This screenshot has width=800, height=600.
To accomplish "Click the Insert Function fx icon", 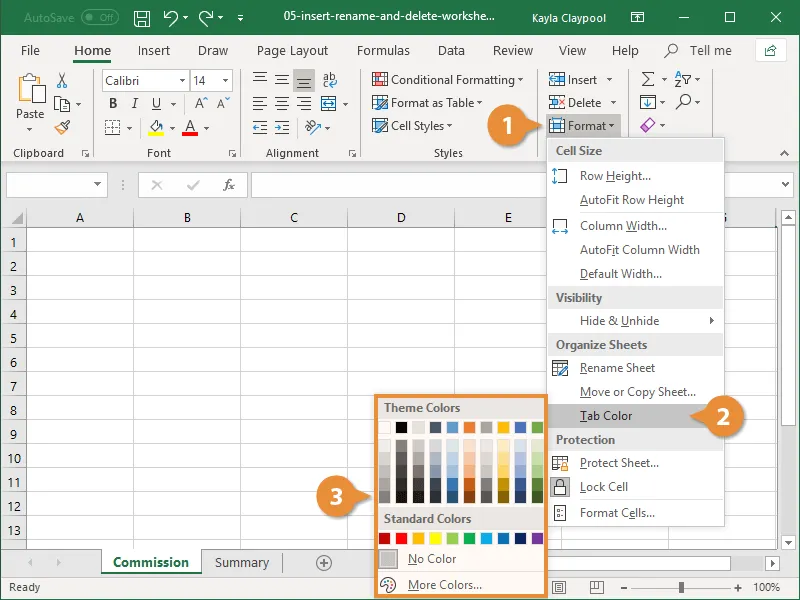I will 229,185.
